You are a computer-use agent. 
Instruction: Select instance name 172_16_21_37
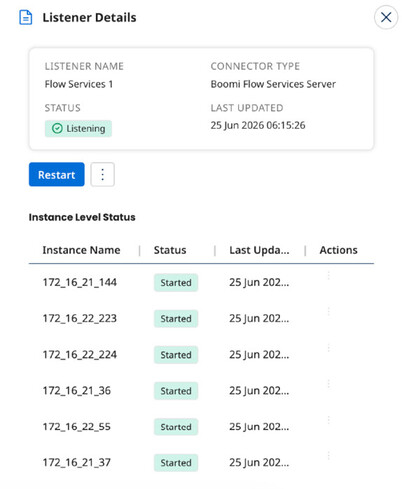pos(77,462)
